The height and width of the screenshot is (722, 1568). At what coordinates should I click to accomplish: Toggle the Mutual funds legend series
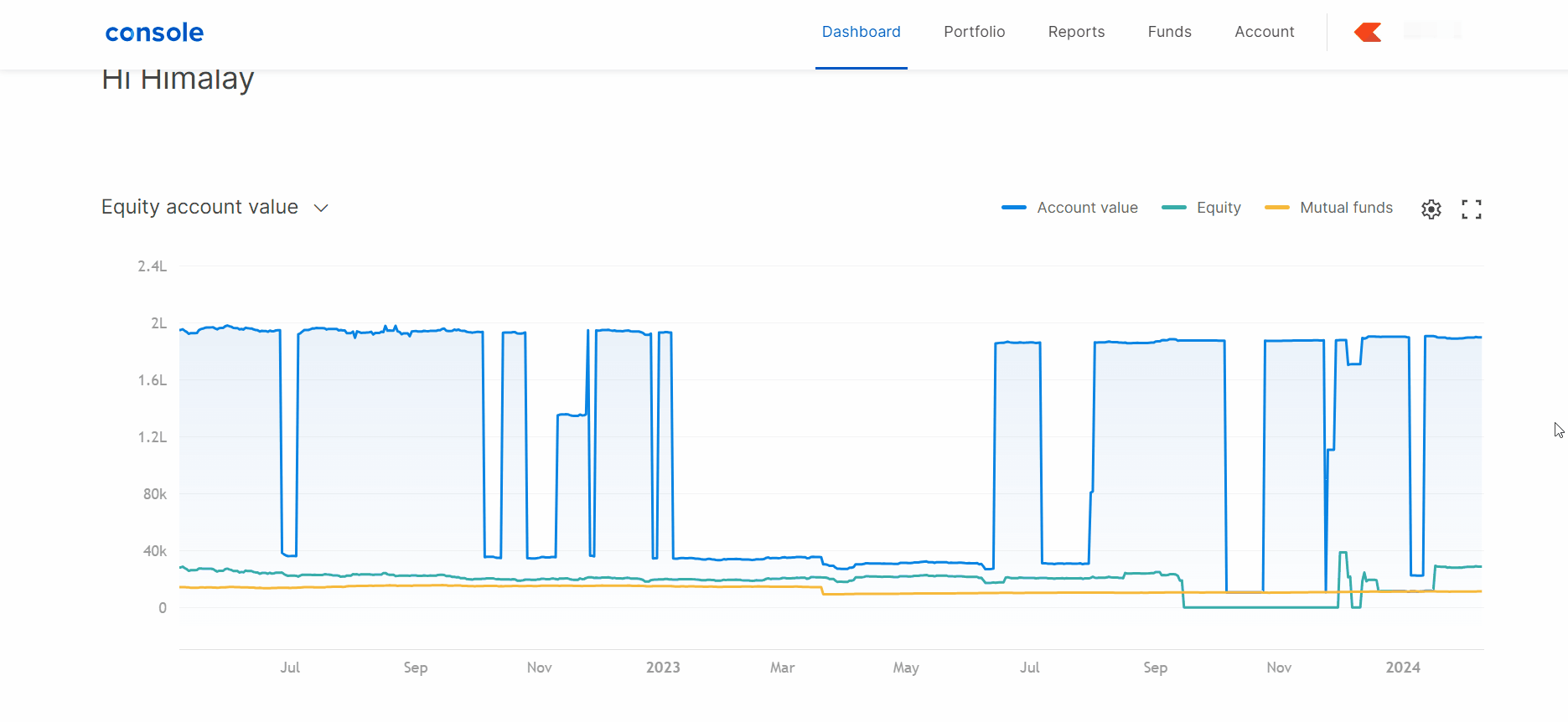[x=1328, y=208]
